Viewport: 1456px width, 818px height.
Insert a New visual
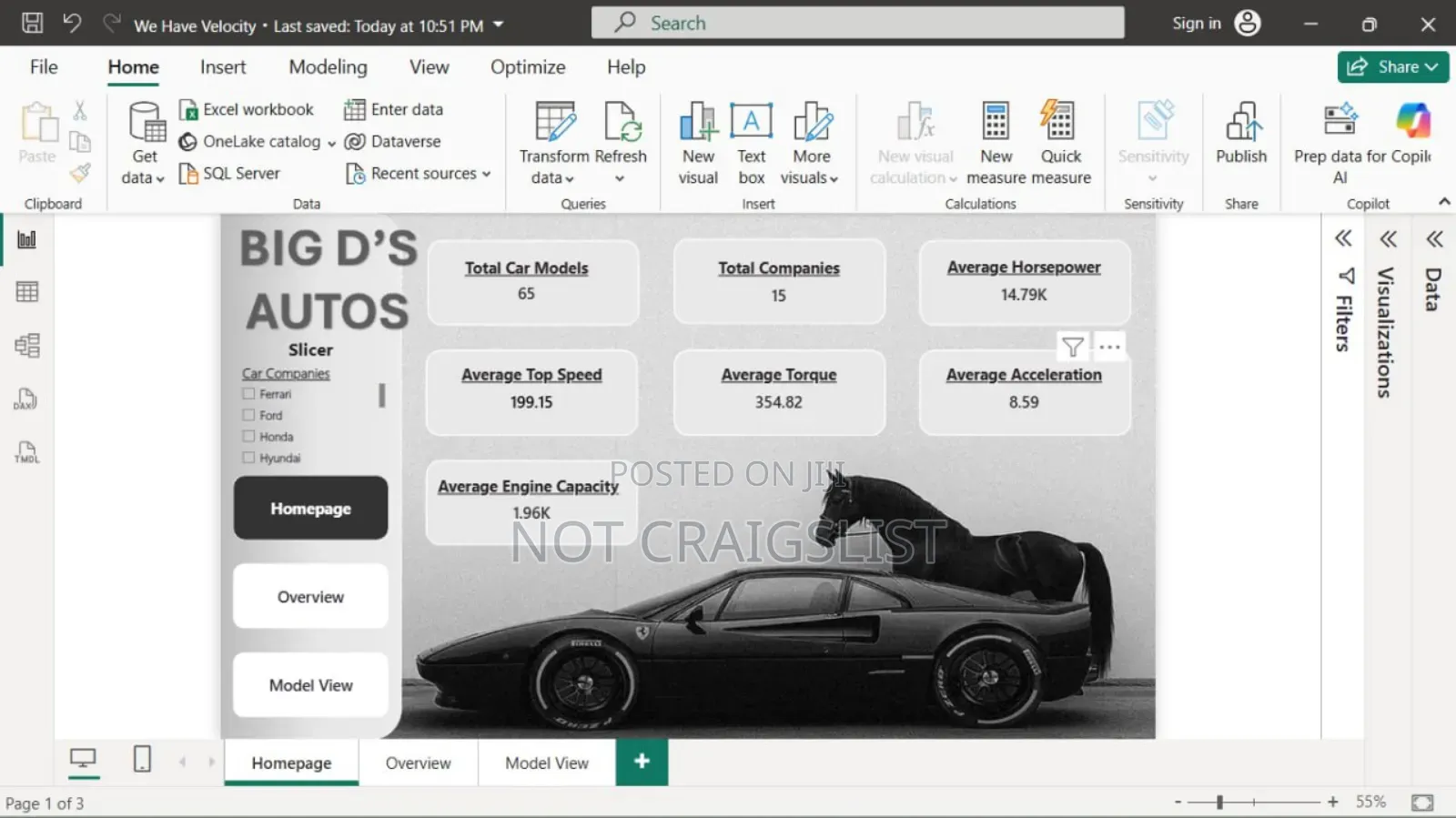click(698, 143)
